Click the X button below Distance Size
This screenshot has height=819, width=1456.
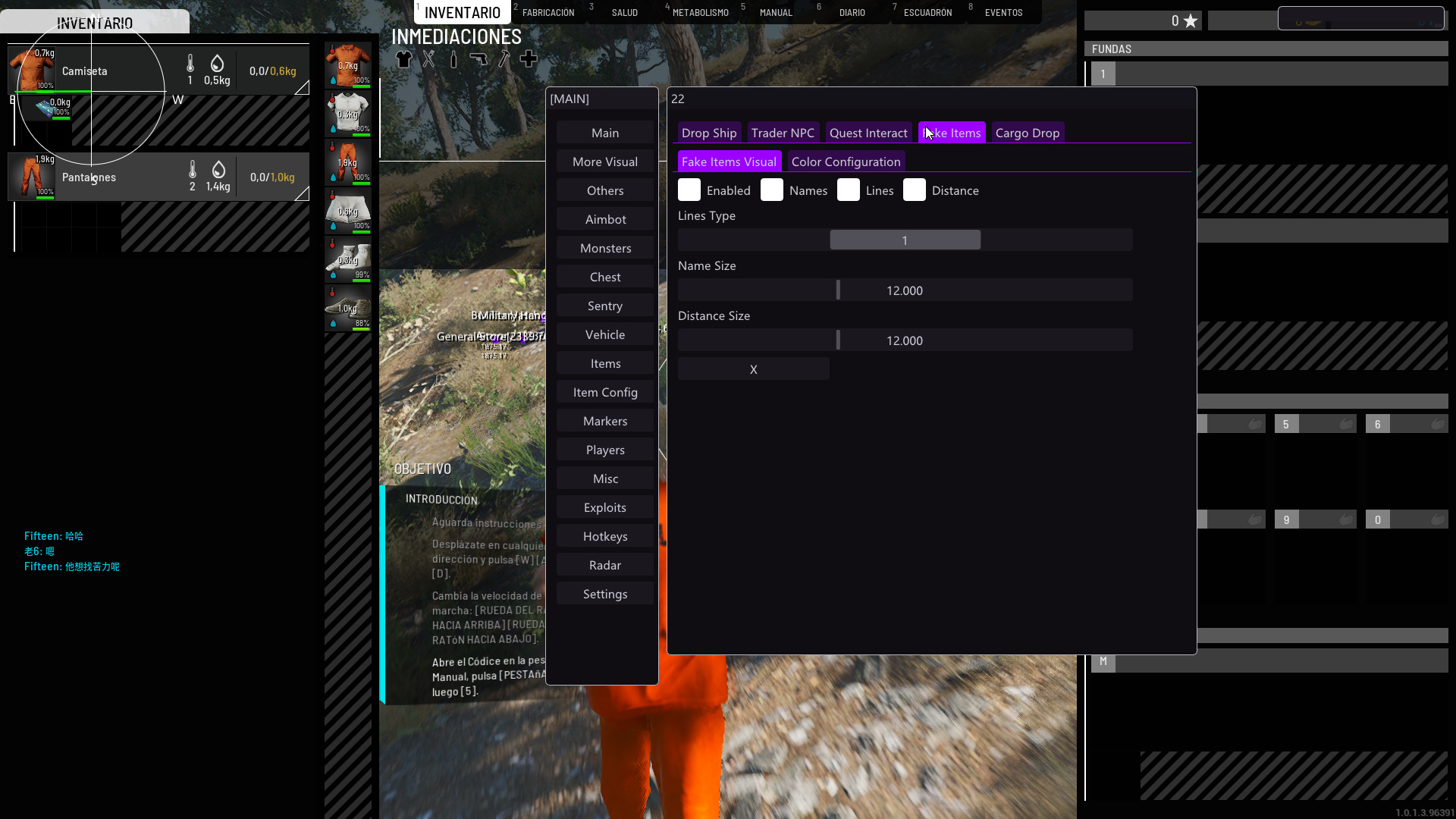click(753, 369)
